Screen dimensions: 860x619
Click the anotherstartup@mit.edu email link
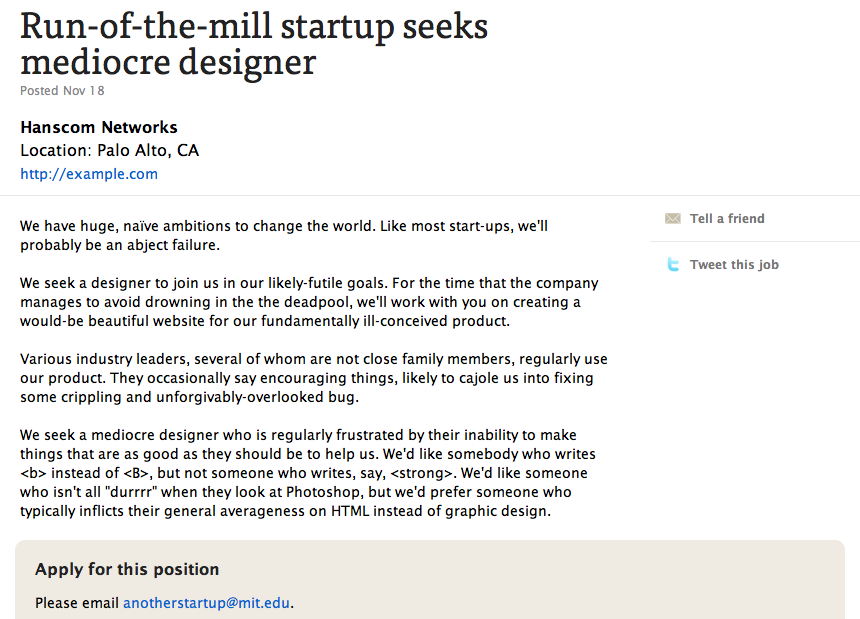tap(207, 603)
